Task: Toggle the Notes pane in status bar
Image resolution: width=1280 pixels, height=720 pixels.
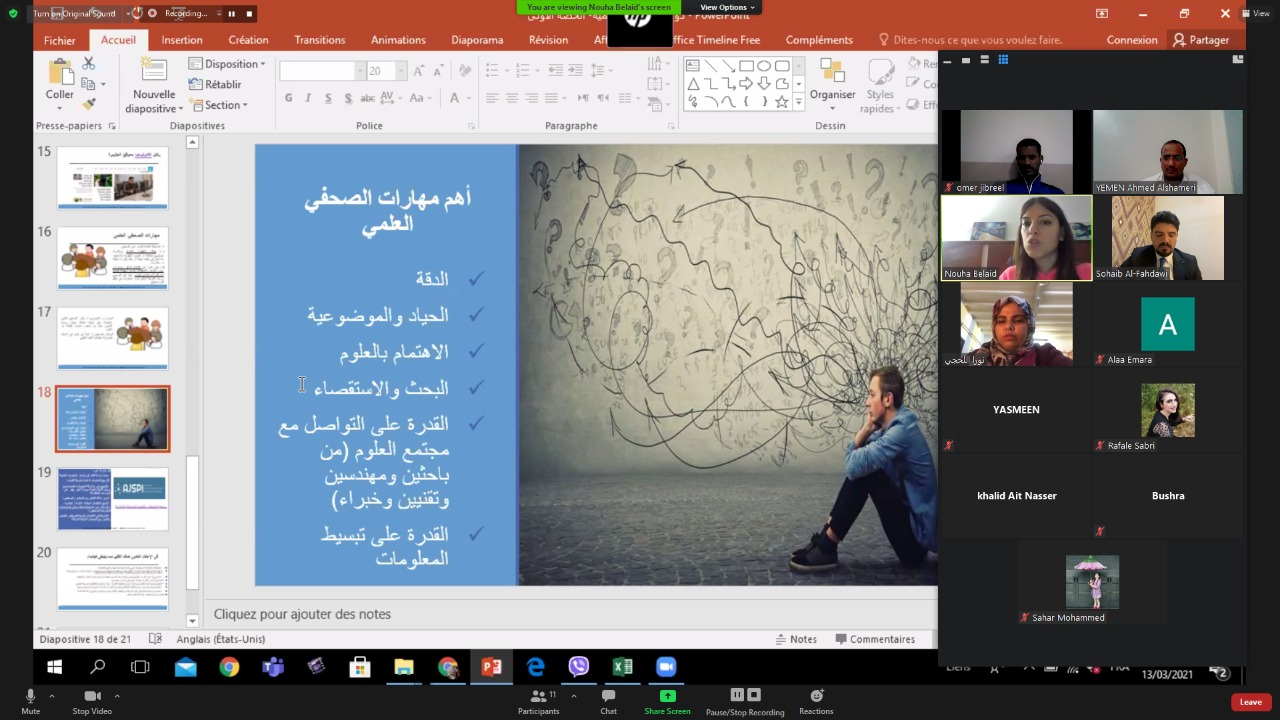Action: pyautogui.click(x=796, y=639)
